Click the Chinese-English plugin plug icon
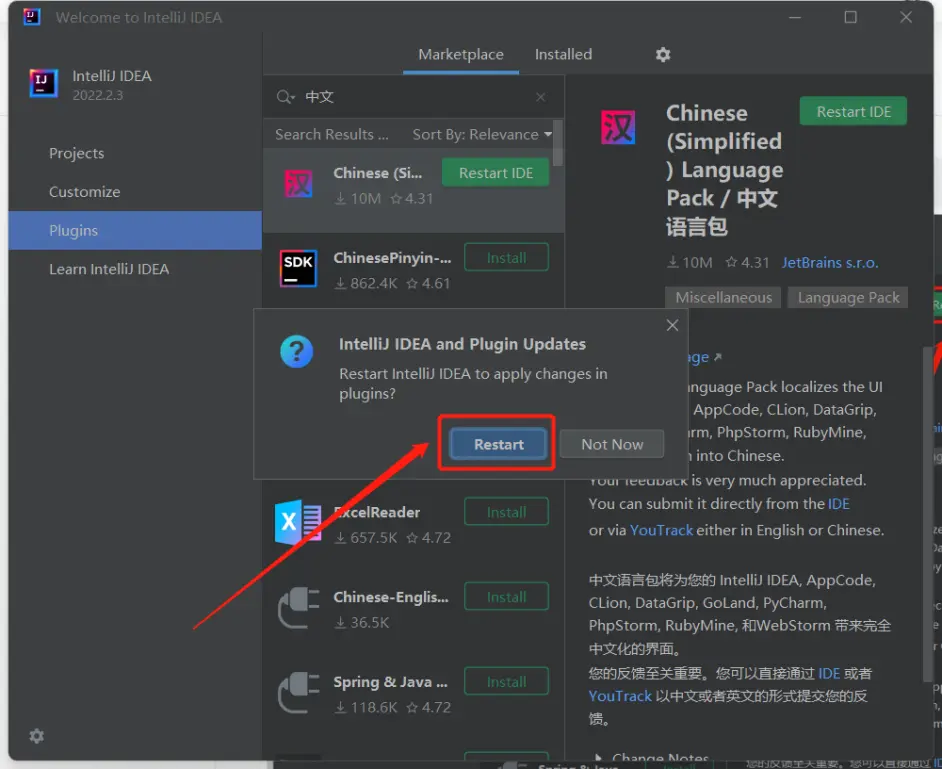This screenshot has width=942, height=769. tap(299, 607)
